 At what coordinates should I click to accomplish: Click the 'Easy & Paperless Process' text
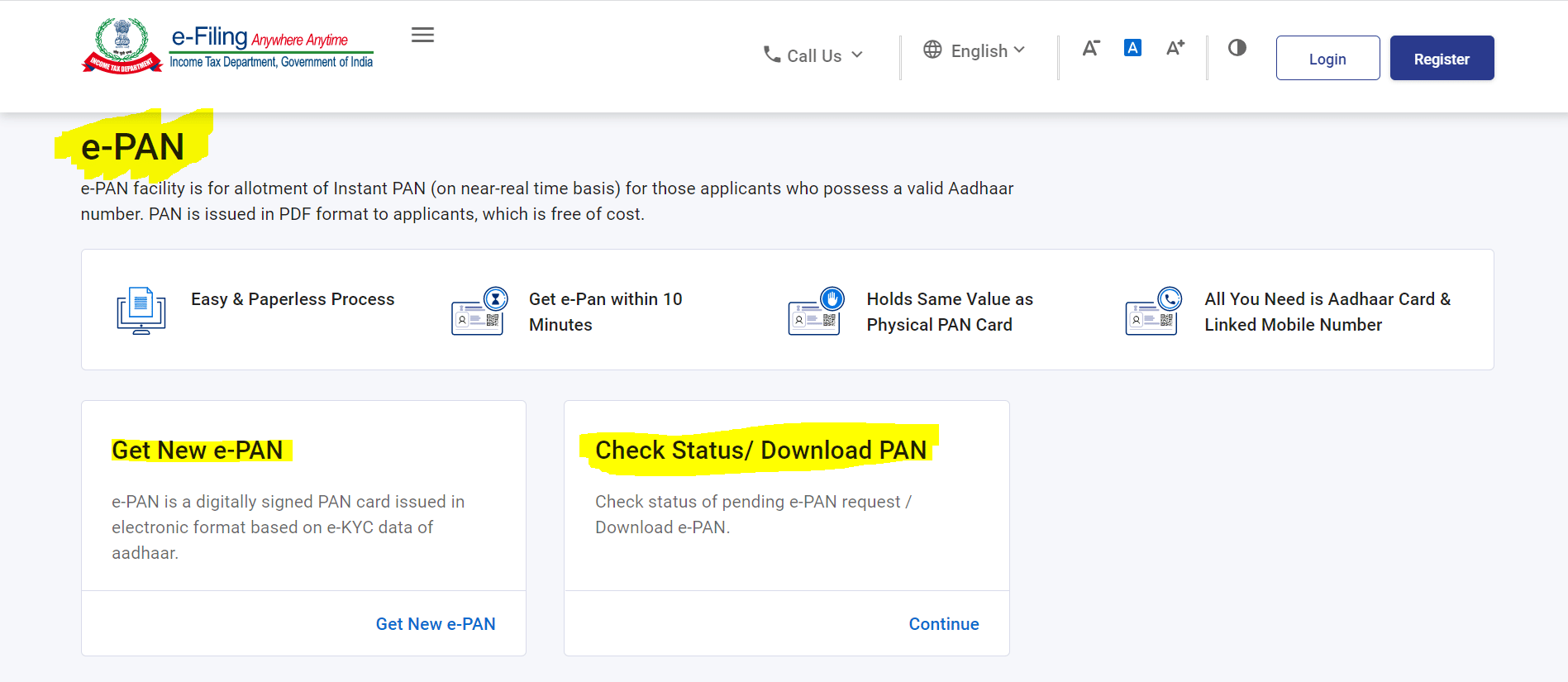293,299
